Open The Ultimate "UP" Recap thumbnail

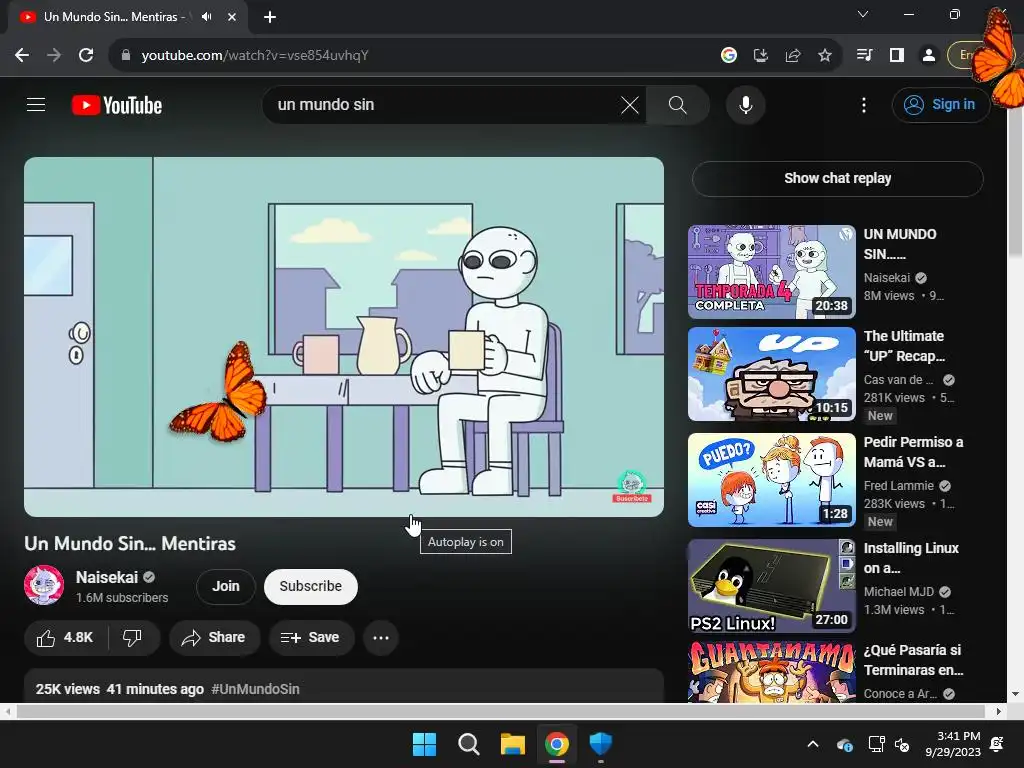[771, 374]
